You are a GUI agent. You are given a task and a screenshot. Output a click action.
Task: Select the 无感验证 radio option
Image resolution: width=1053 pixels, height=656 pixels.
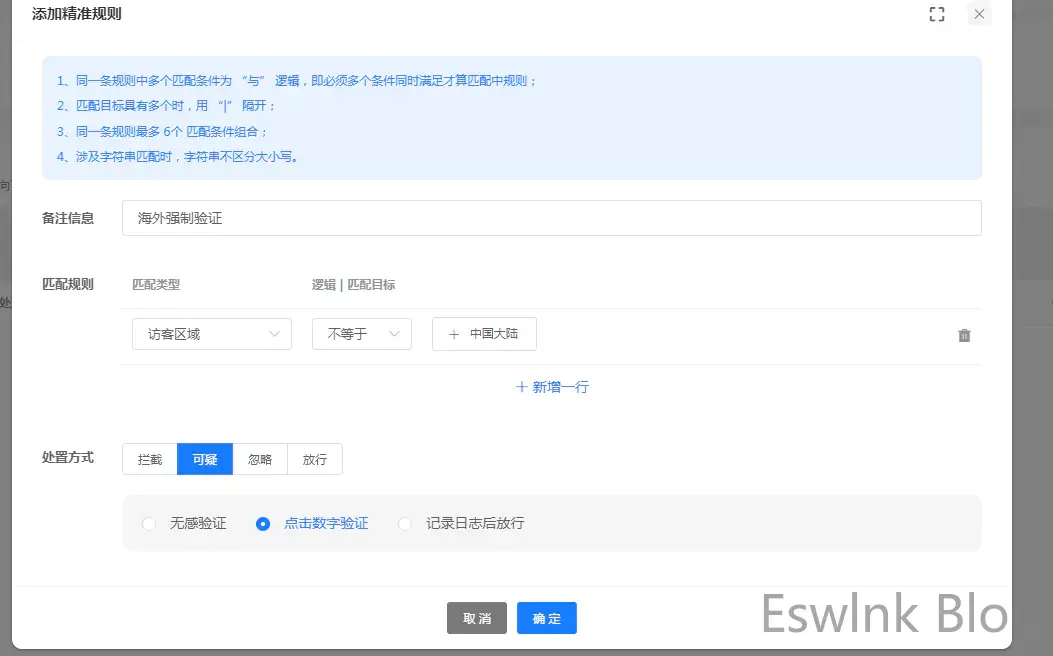[x=150, y=523]
